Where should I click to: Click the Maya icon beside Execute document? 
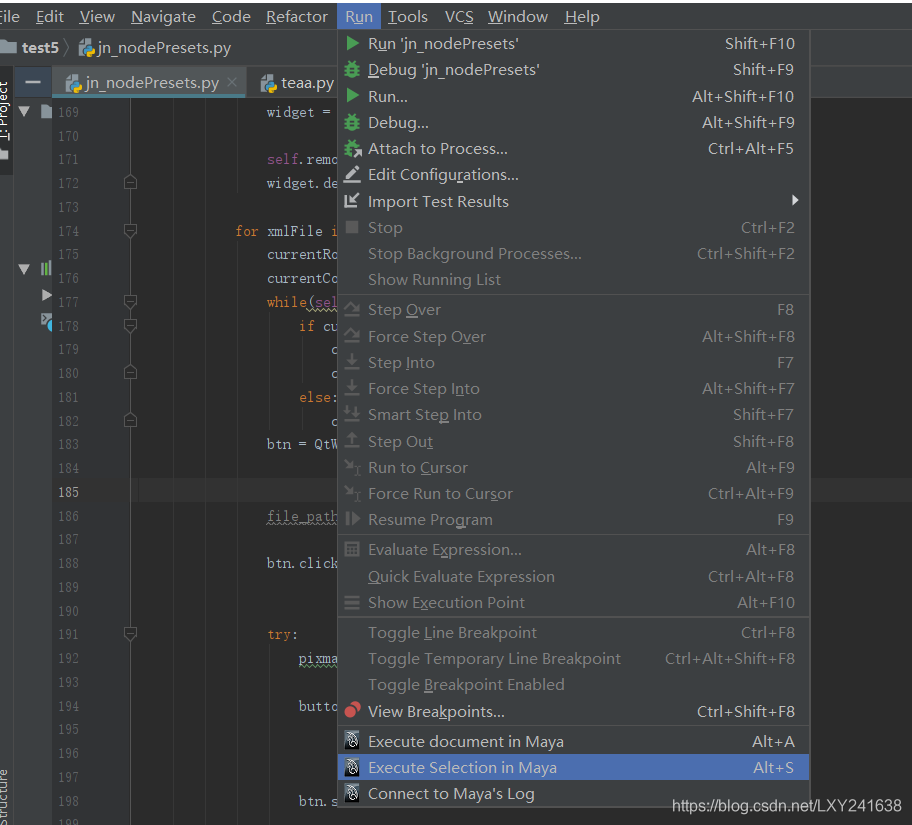coord(352,741)
